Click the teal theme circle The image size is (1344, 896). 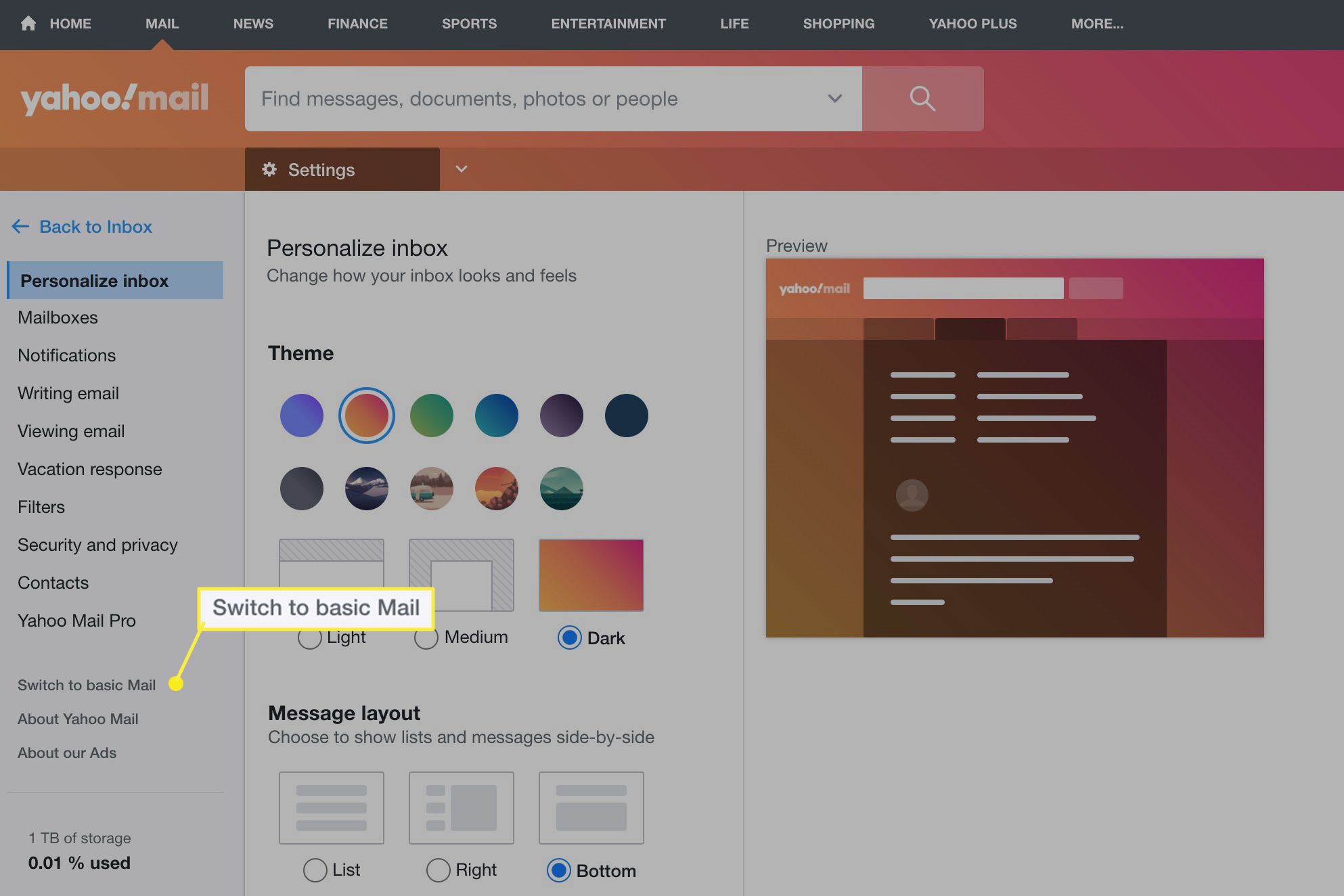496,415
